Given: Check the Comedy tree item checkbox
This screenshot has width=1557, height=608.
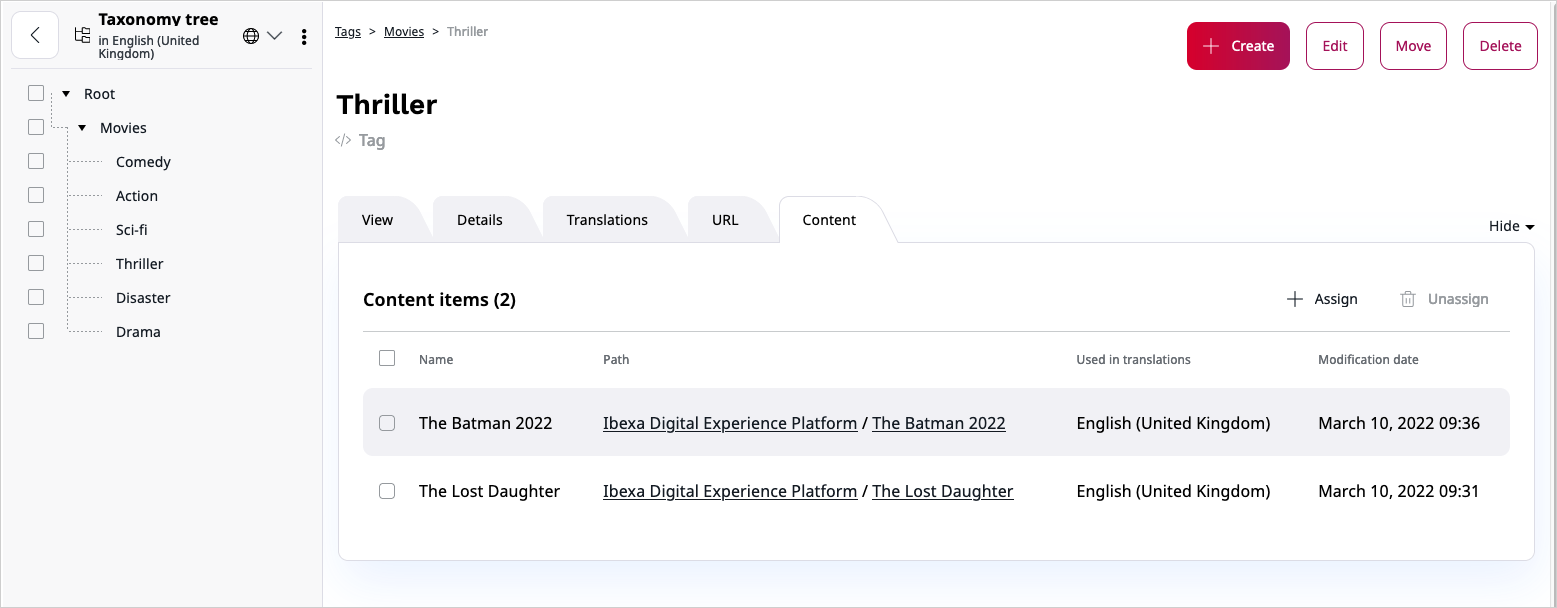Looking at the screenshot, I should [36, 161].
